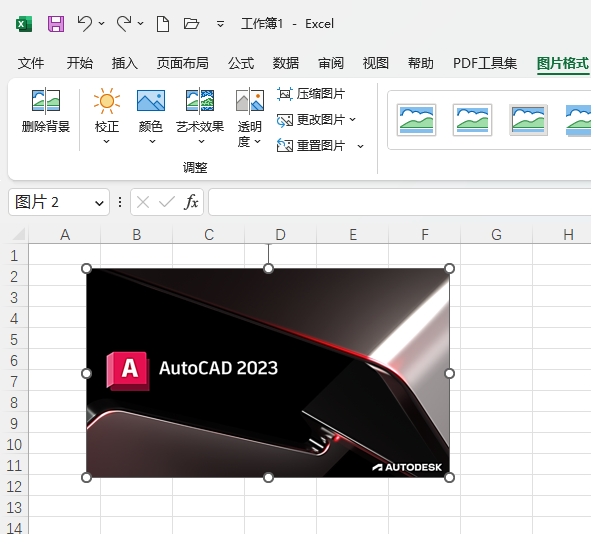Viewport: 591px width, 534px height.
Task: Click the bottom-middle picture resize handle
Action: 268,477
